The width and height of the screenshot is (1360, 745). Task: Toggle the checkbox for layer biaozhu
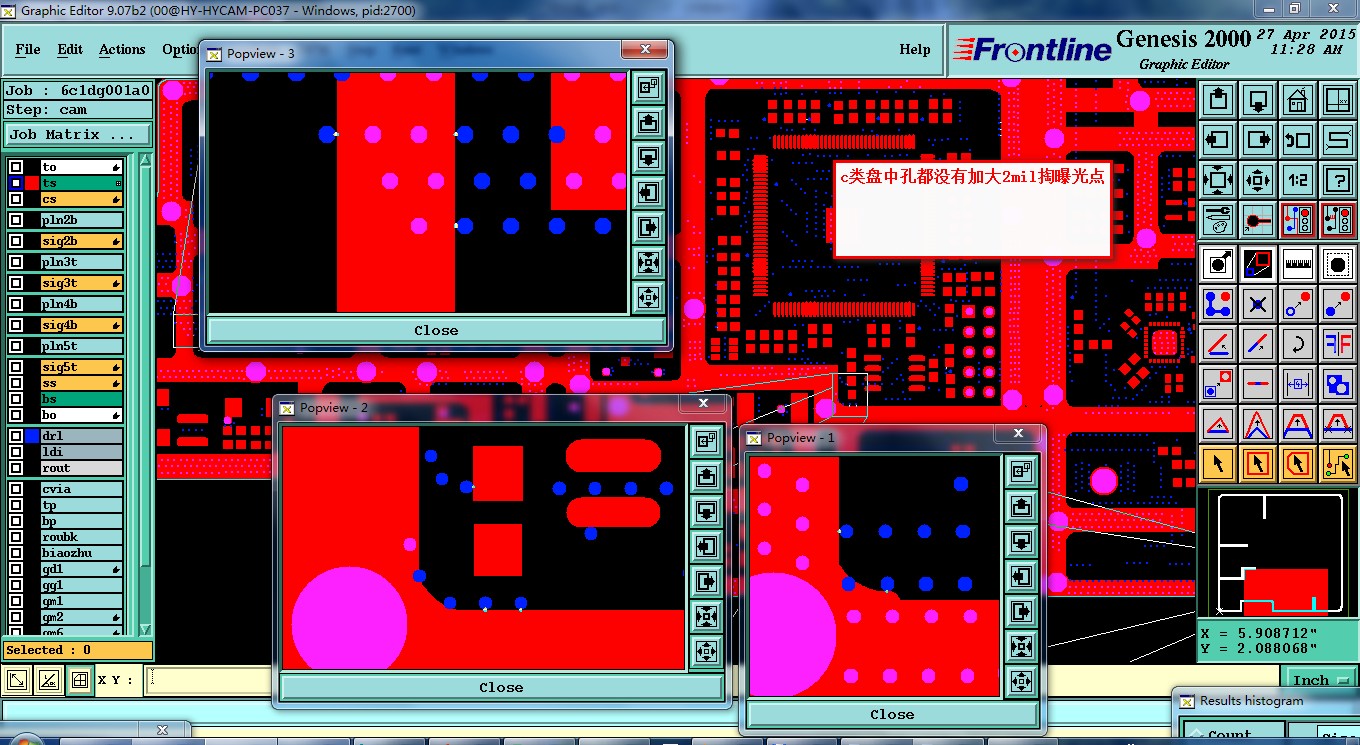coord(16,553)
